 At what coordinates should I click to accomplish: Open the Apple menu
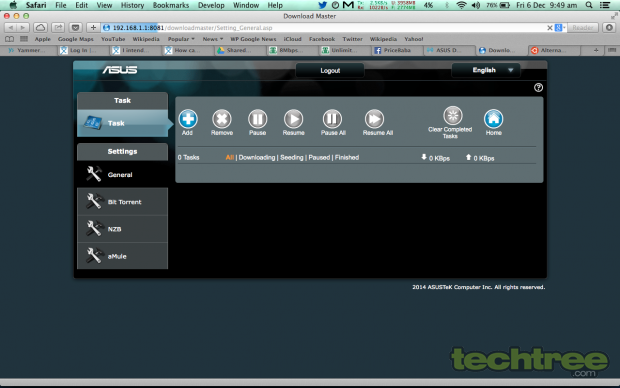tap(13, 5)
